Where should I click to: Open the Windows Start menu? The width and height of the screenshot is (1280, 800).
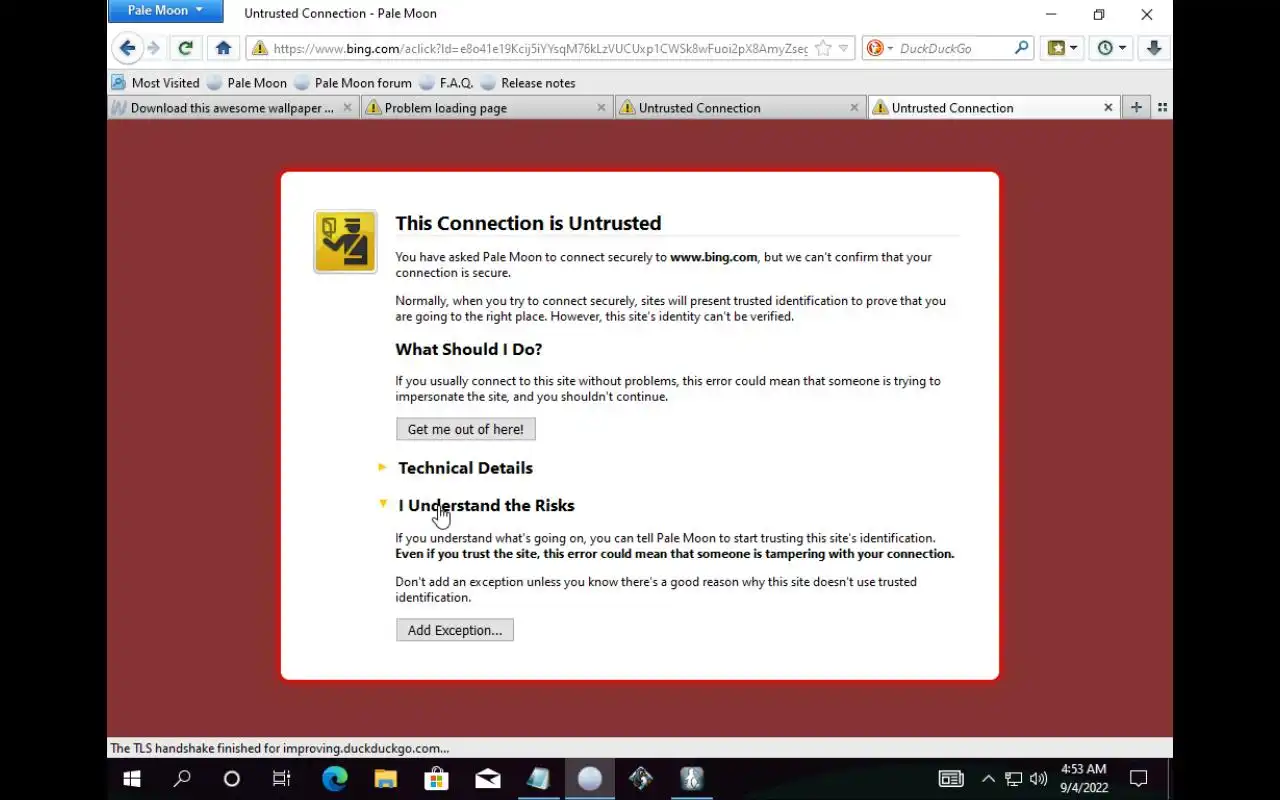(x=132, y=778)
